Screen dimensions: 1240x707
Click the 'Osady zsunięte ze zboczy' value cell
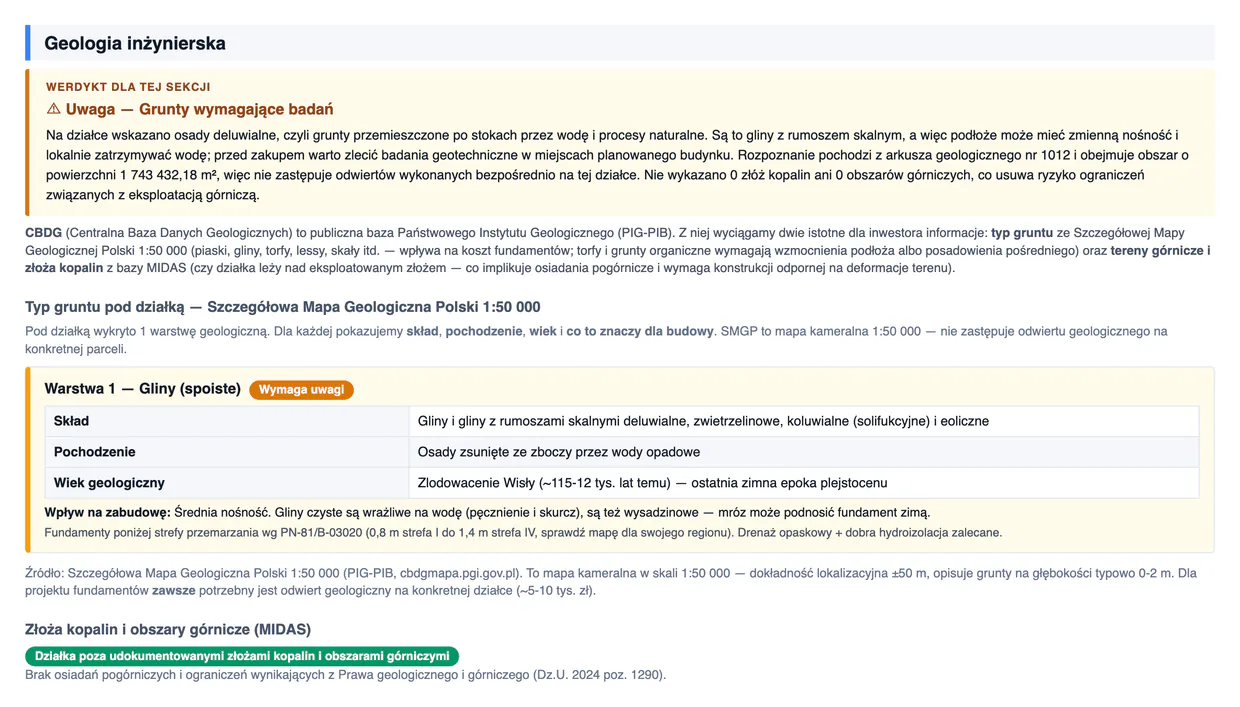tap(804, 452)
